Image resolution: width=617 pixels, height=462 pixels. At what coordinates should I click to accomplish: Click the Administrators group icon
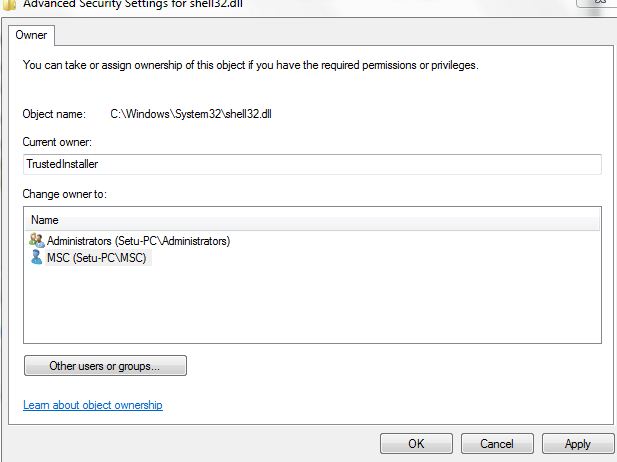37,240
